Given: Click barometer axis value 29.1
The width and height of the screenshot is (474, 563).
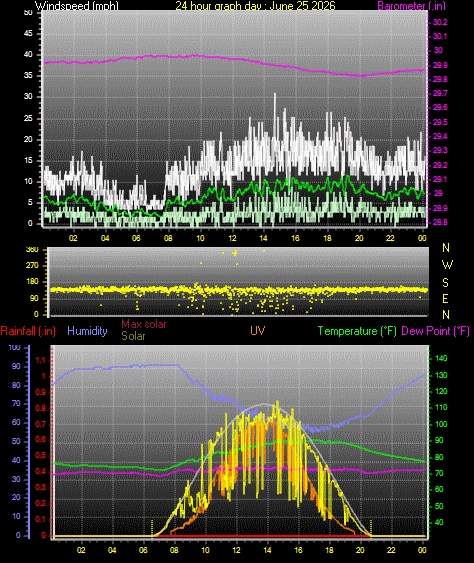Looking at the screenshot, I should pos(440,179).
